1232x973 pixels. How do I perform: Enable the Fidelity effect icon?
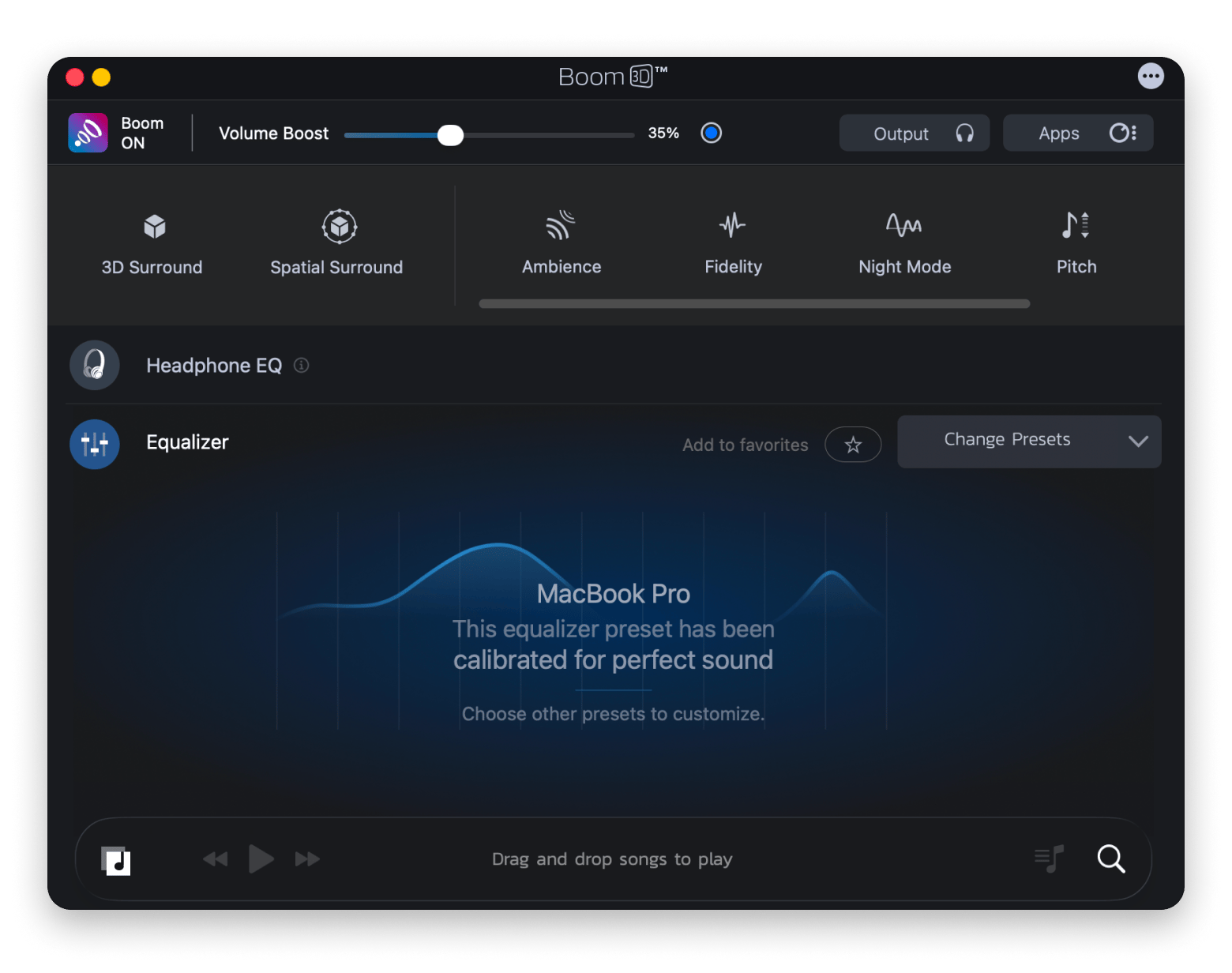click(x=732, y=224)
